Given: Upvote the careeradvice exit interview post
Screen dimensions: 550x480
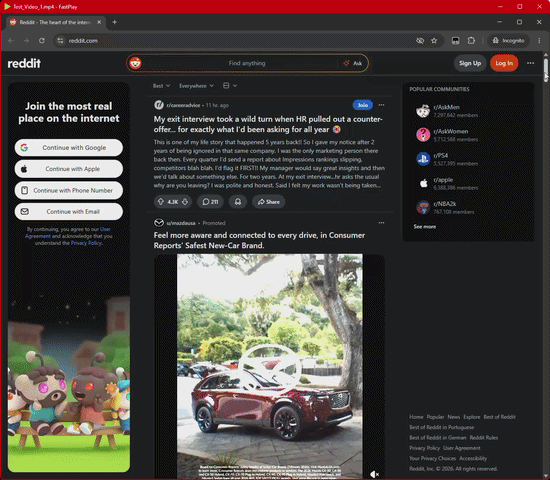Looking at the screenshot, I should pyautogui.click(x=161, y=202).
